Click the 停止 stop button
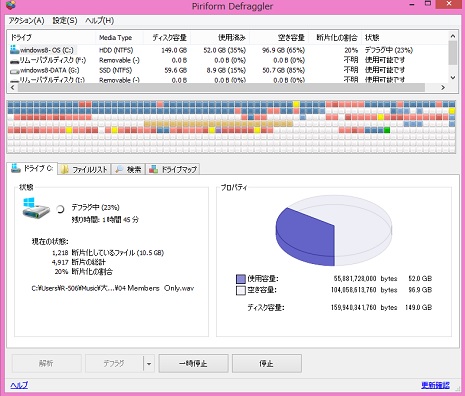This screenshot has width=465, height=396. pos(267,363)
